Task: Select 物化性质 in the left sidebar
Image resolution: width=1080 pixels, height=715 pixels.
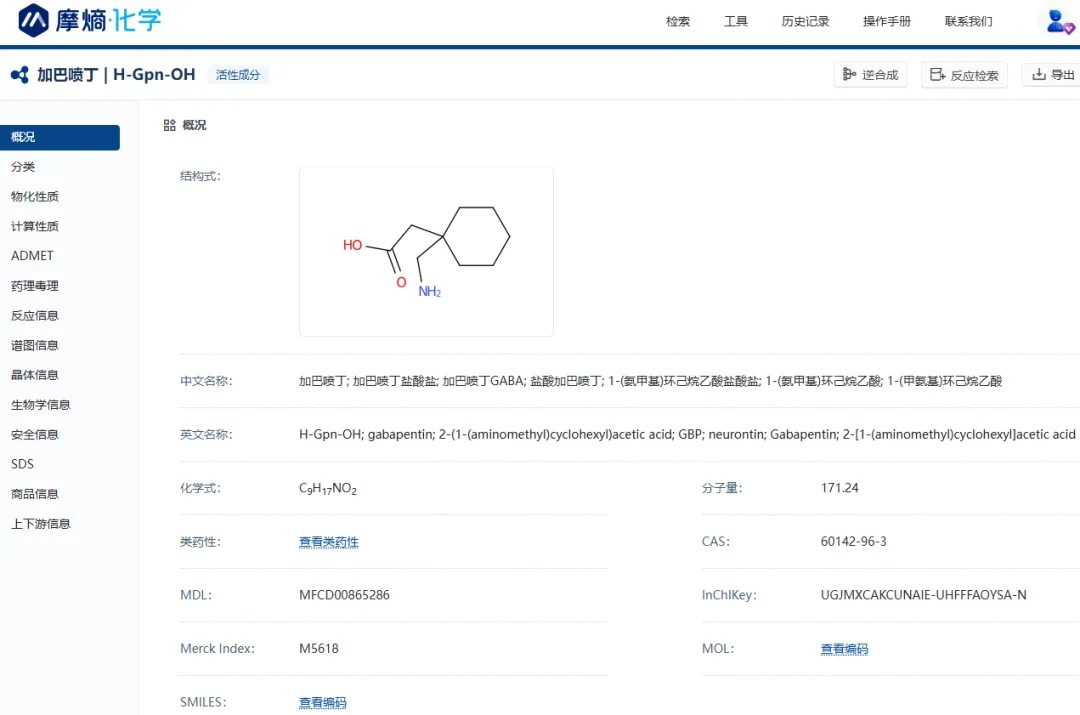Action: (x=35, y=197)
